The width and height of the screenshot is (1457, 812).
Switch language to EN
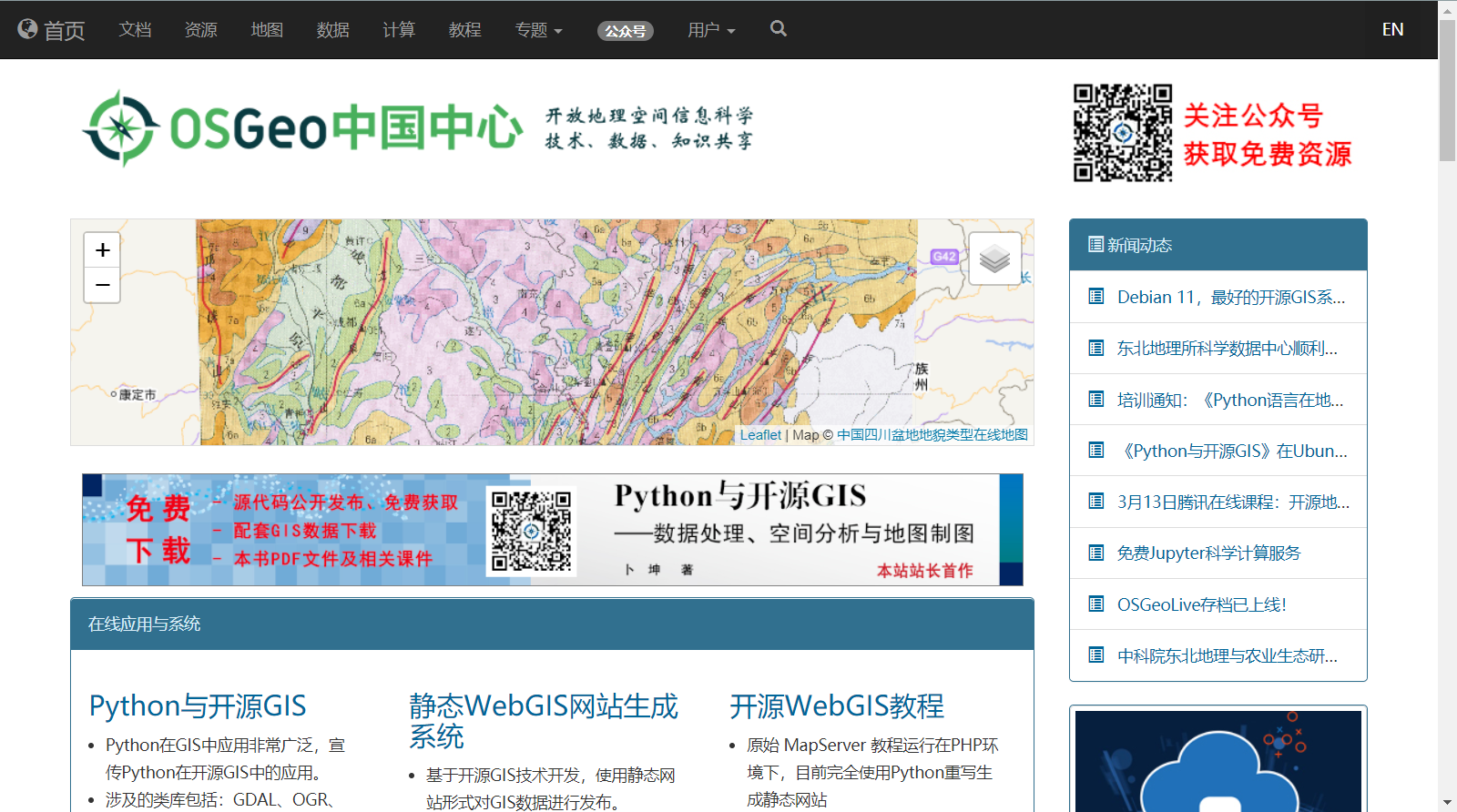point(1392,29)
